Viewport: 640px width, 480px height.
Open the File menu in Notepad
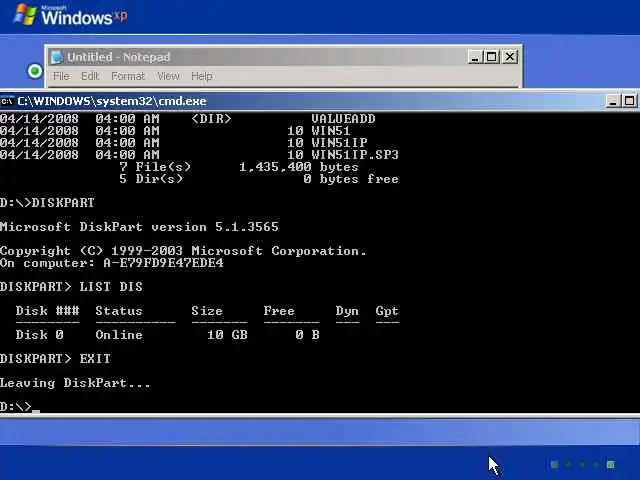61,76
